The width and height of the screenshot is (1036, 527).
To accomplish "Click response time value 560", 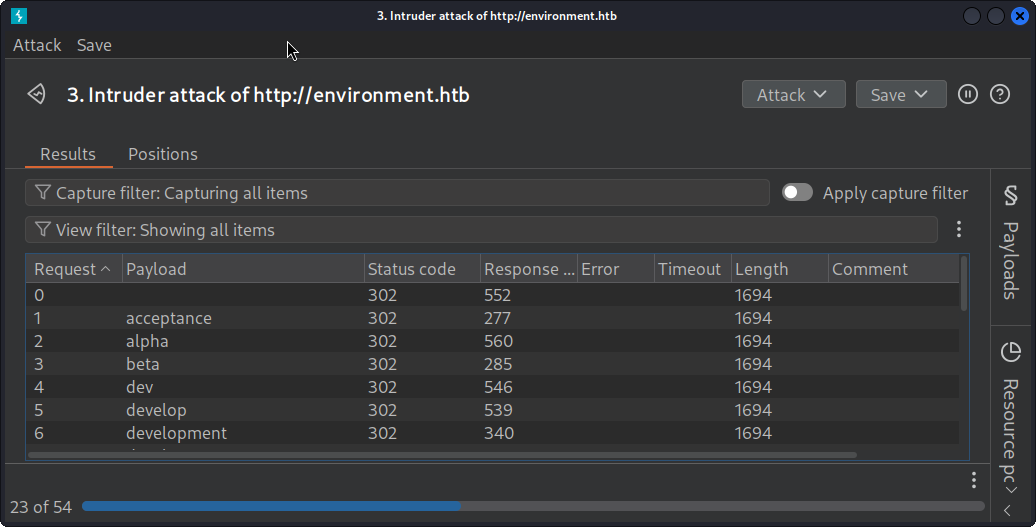I will coord(498,341).
